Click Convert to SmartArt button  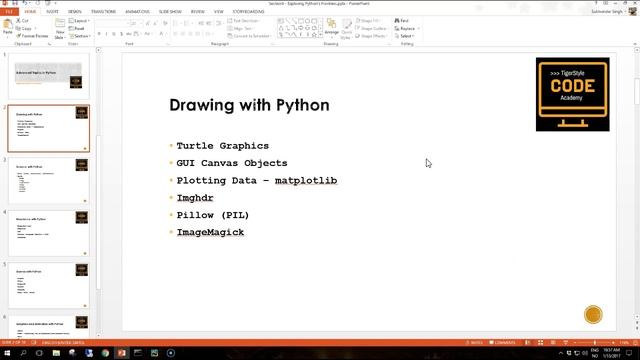tap(249, 36)
